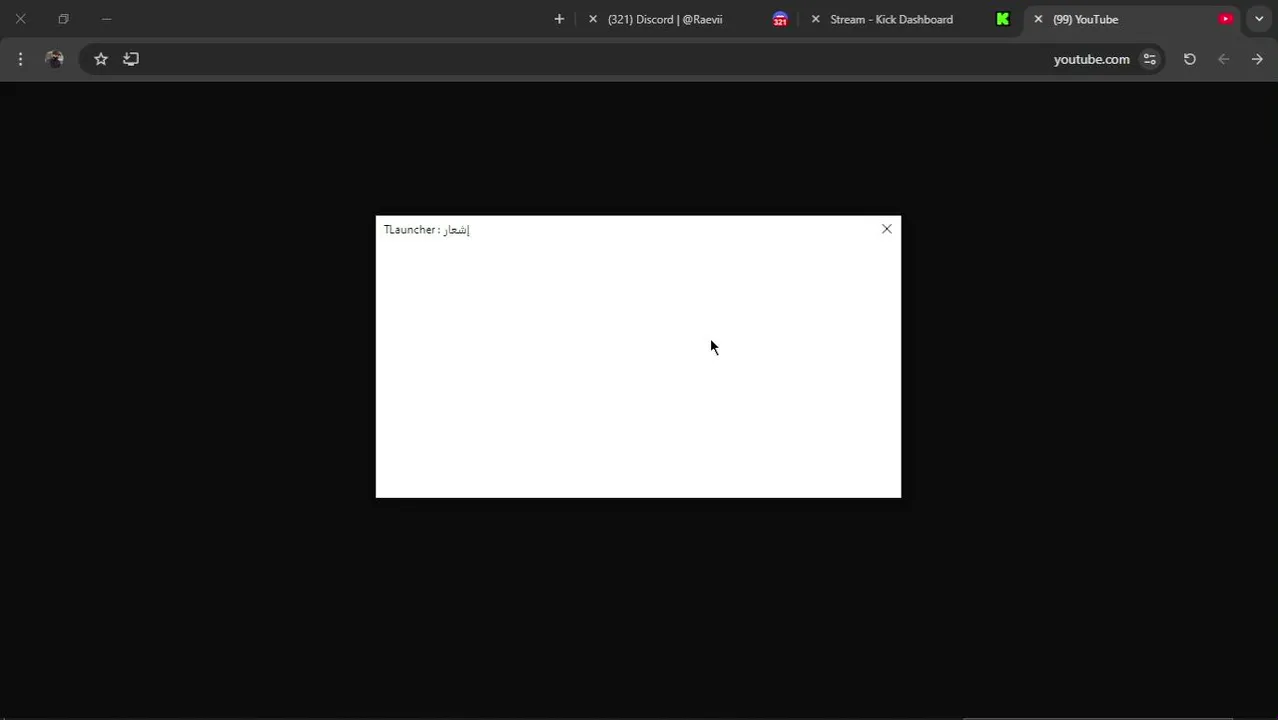
Task: Click the install app icon in address bar
Action: tap(131, 59)
